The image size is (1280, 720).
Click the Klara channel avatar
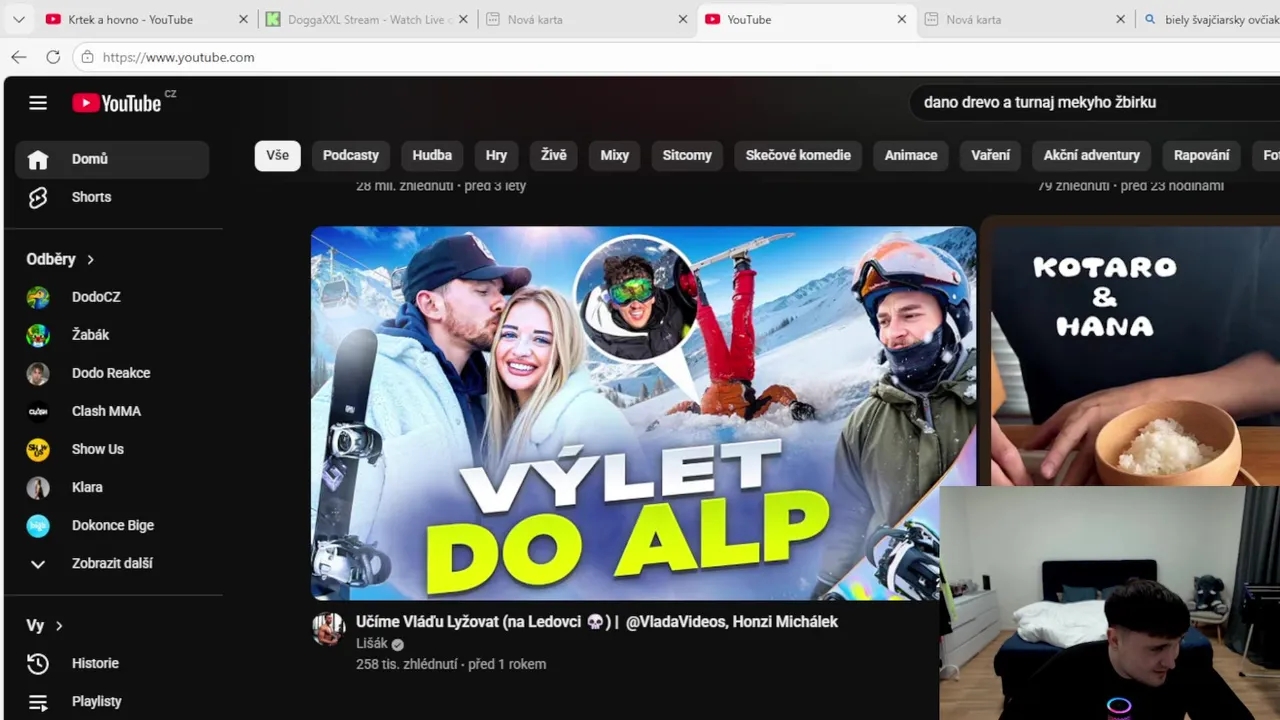(38, 487)
